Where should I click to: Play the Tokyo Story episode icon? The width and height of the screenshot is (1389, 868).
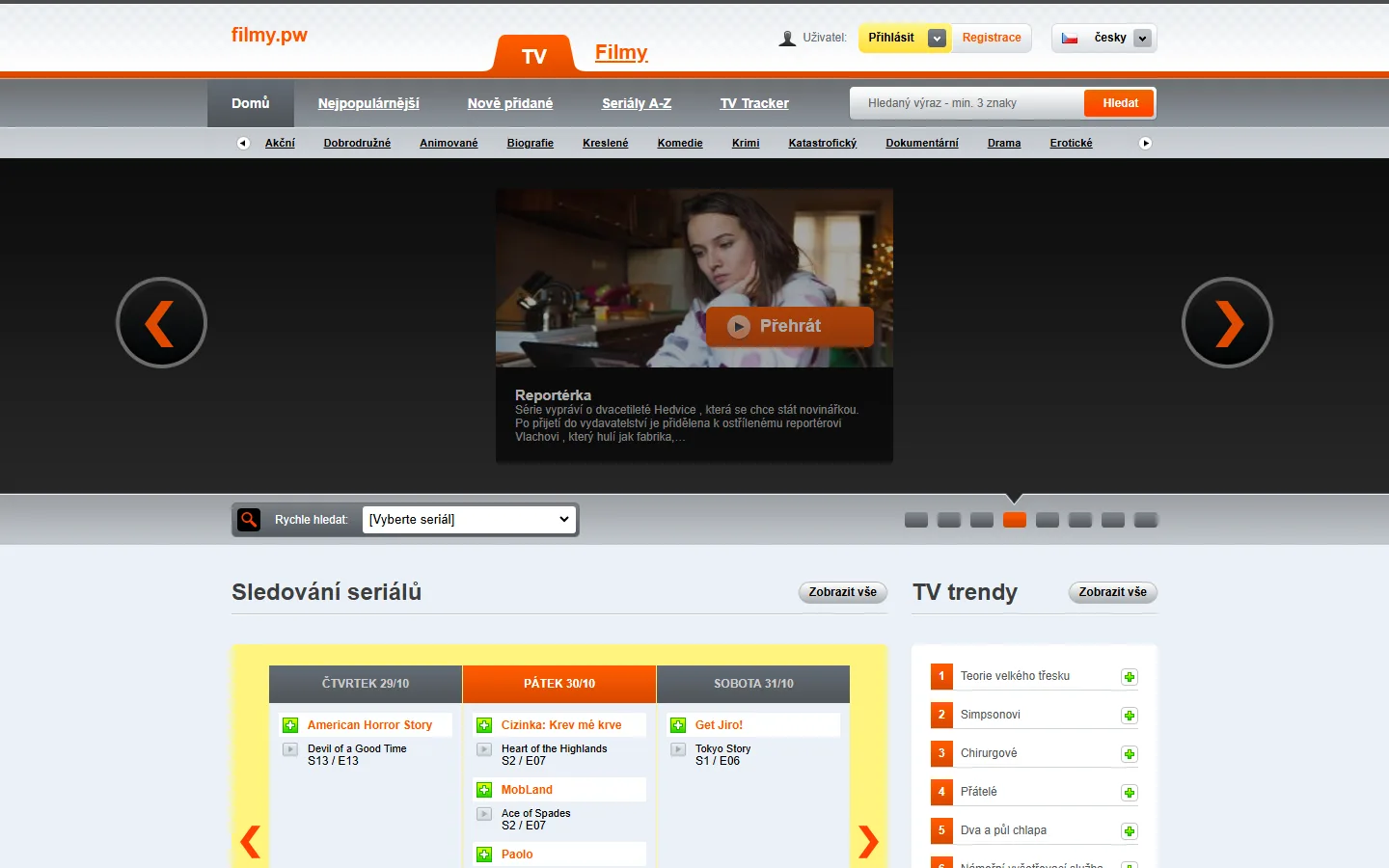tap(678, 749)
